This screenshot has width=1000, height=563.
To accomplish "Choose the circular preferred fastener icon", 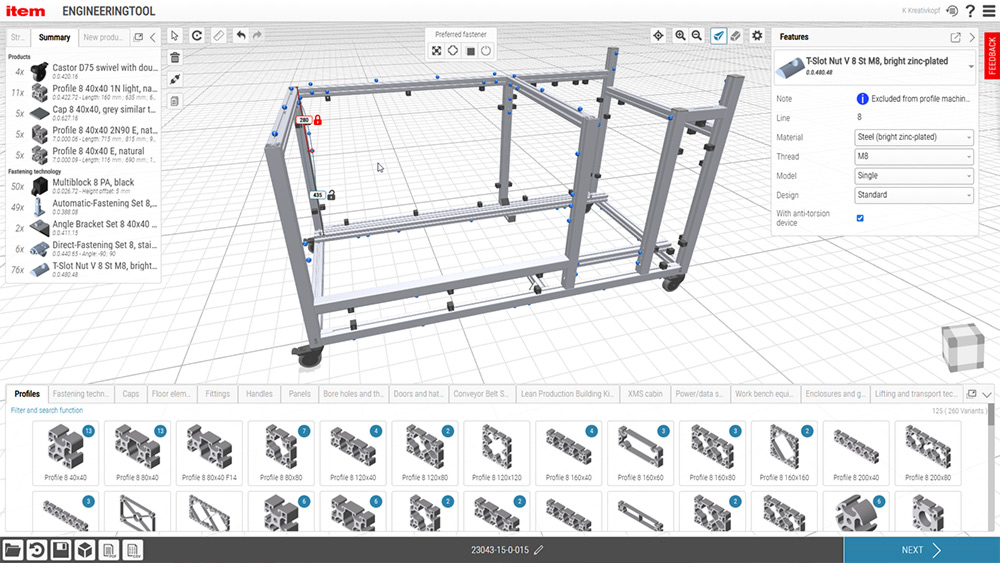I will point(486,50).
